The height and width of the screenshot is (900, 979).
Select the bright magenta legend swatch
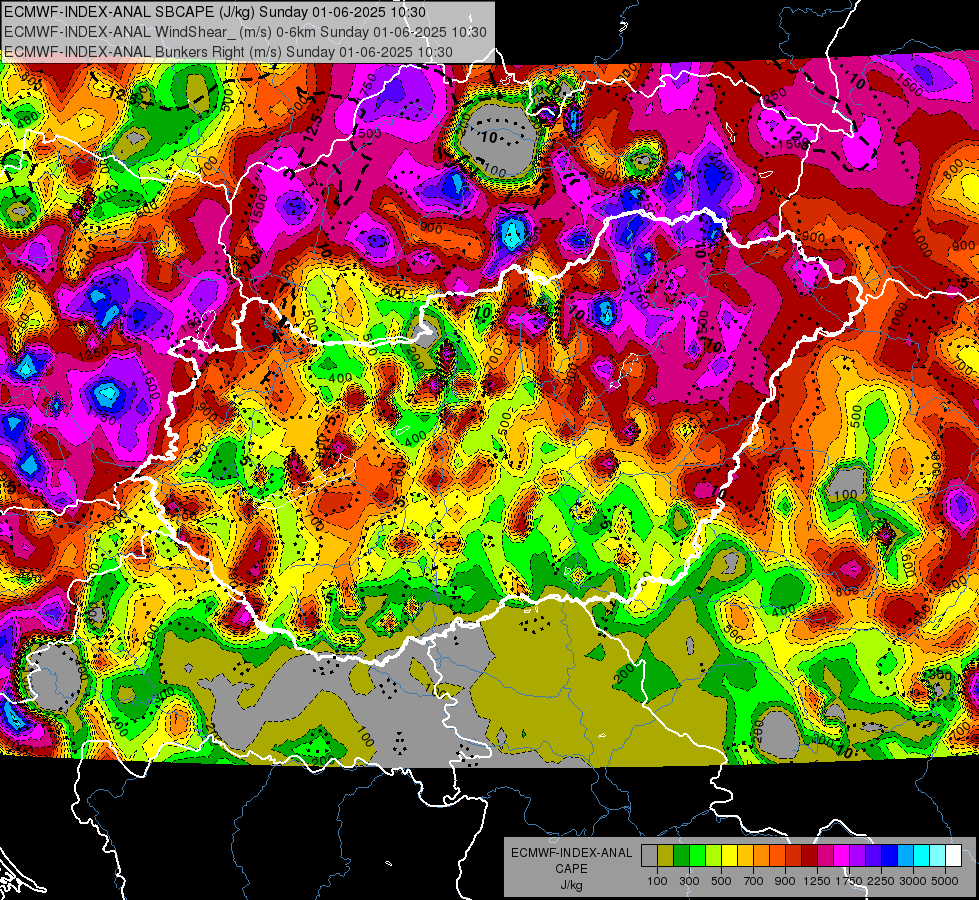pyautogui.click(x=842, y=856)
